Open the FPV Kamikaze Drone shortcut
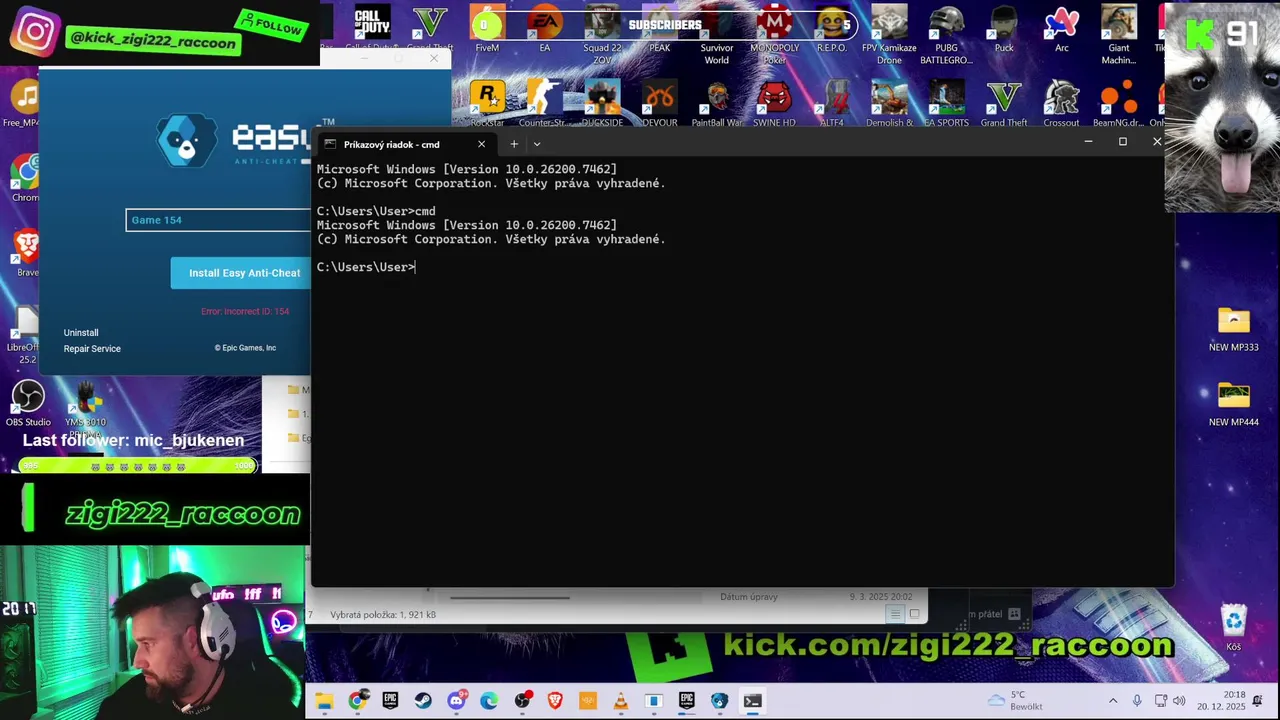1280x720 pixels. pyautogui.click(x=889, y=35)
